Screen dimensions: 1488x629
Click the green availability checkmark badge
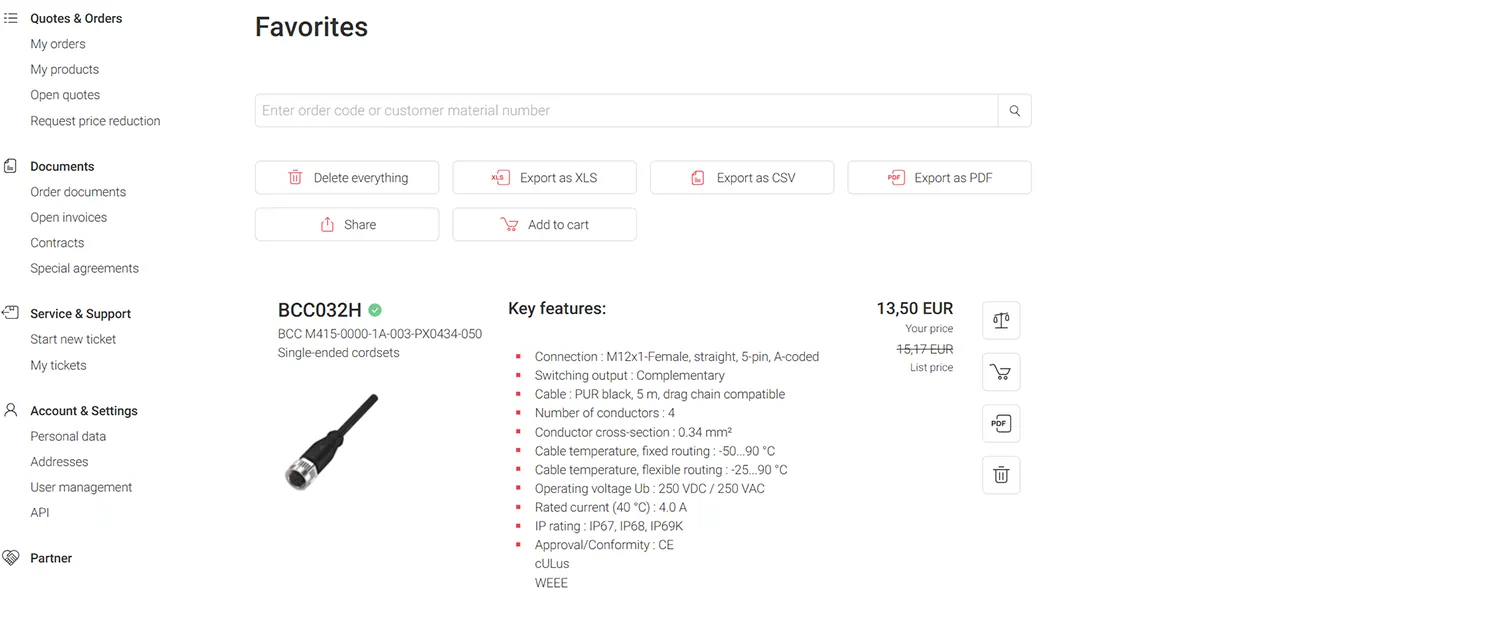tap(375, 310)
